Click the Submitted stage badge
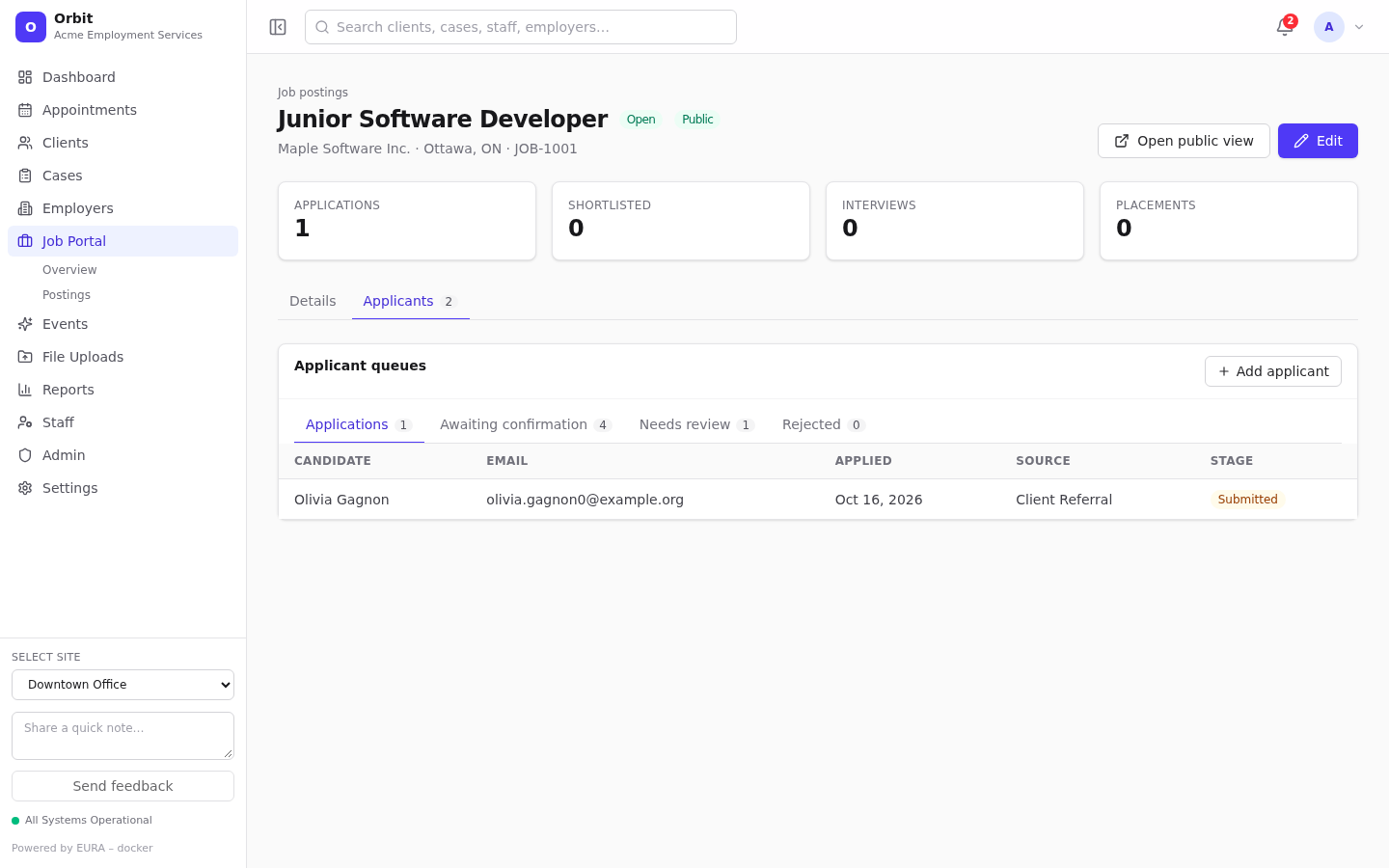Viewport: 1389px width, 868px height. [1247, 500]
